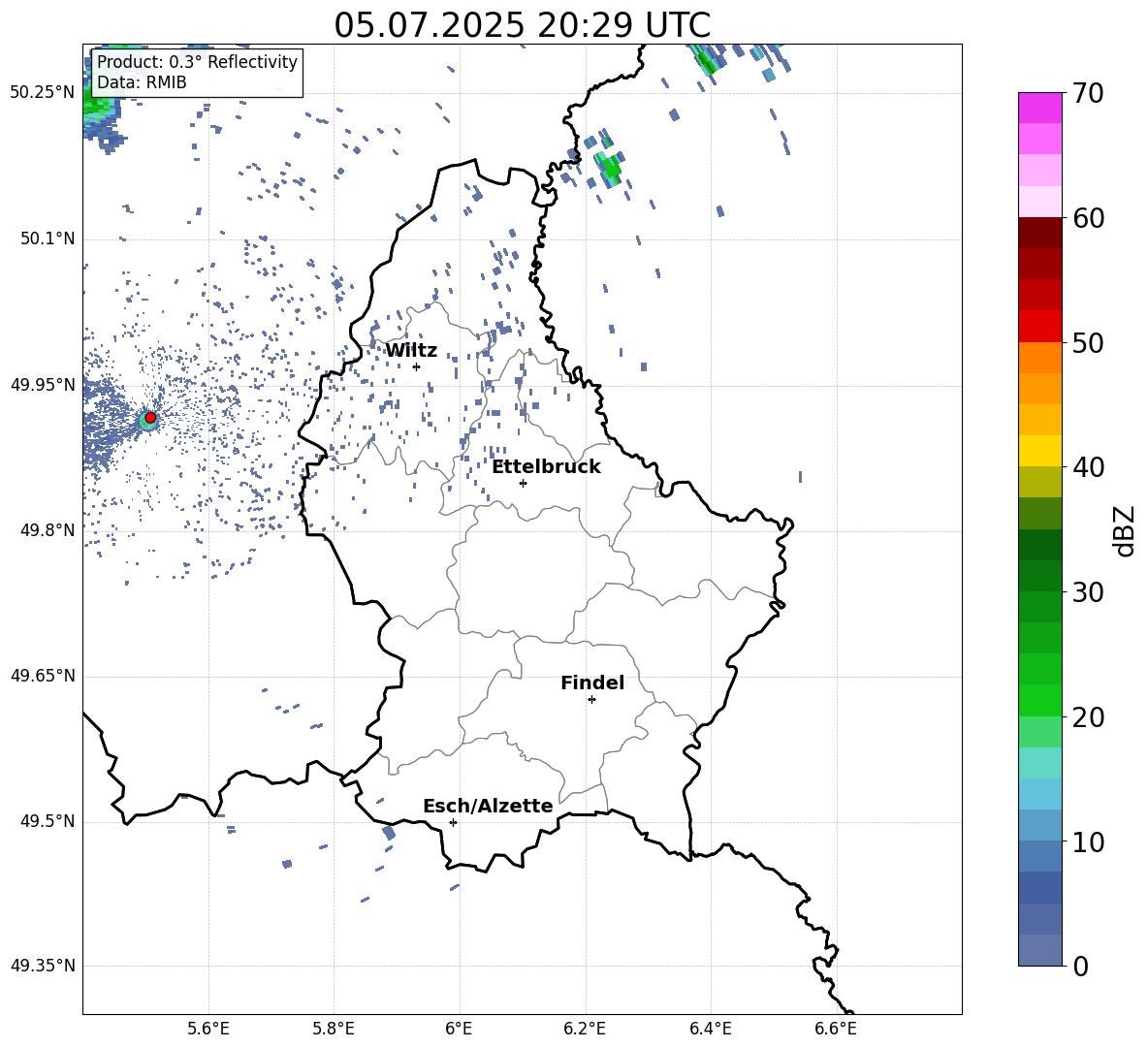
Task: Click the title '05.07.2025 20:29 UTC'
Action: (522, 25)
